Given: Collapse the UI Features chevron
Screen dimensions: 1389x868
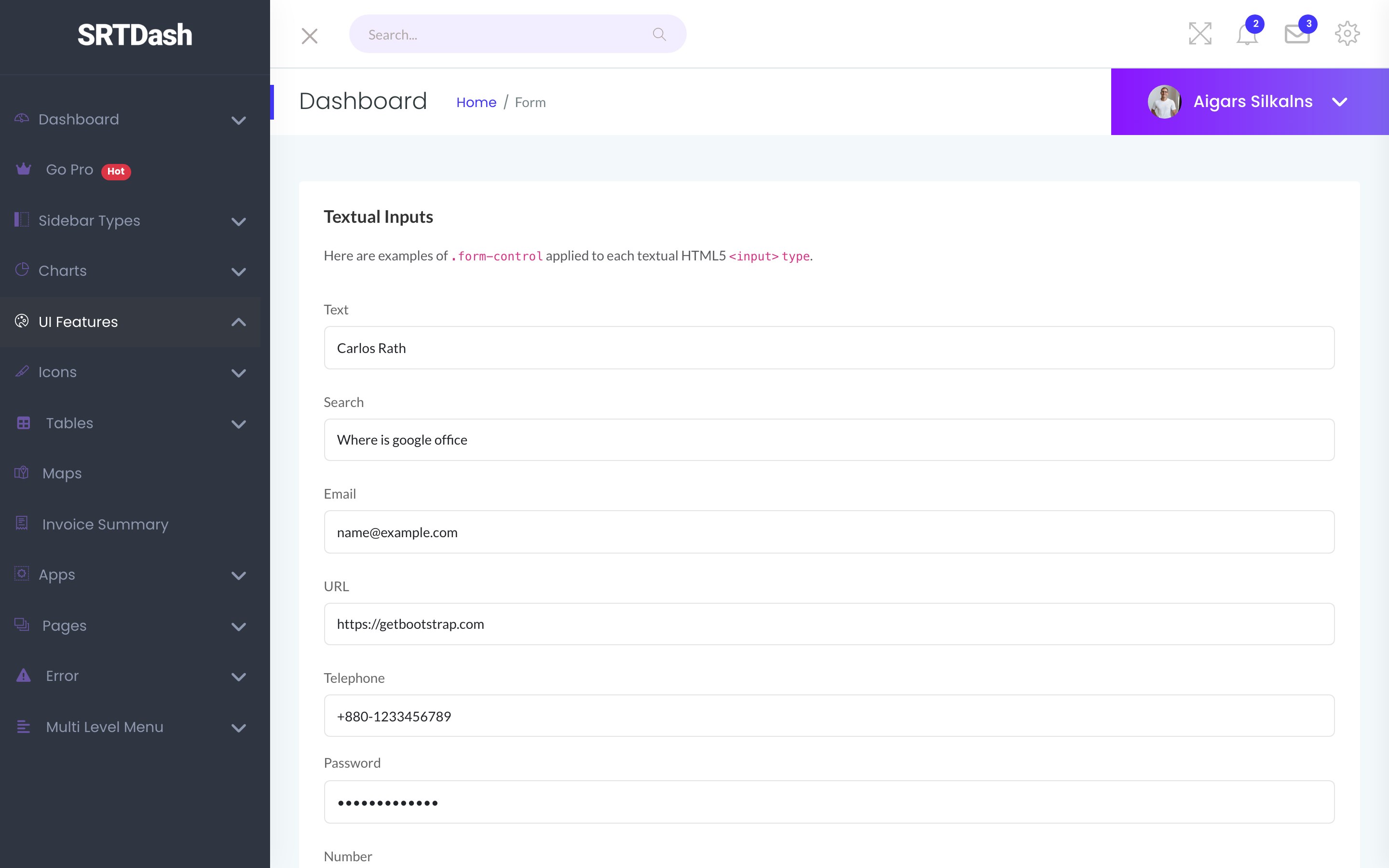Looking at the screenshot, I should (238, 322).
